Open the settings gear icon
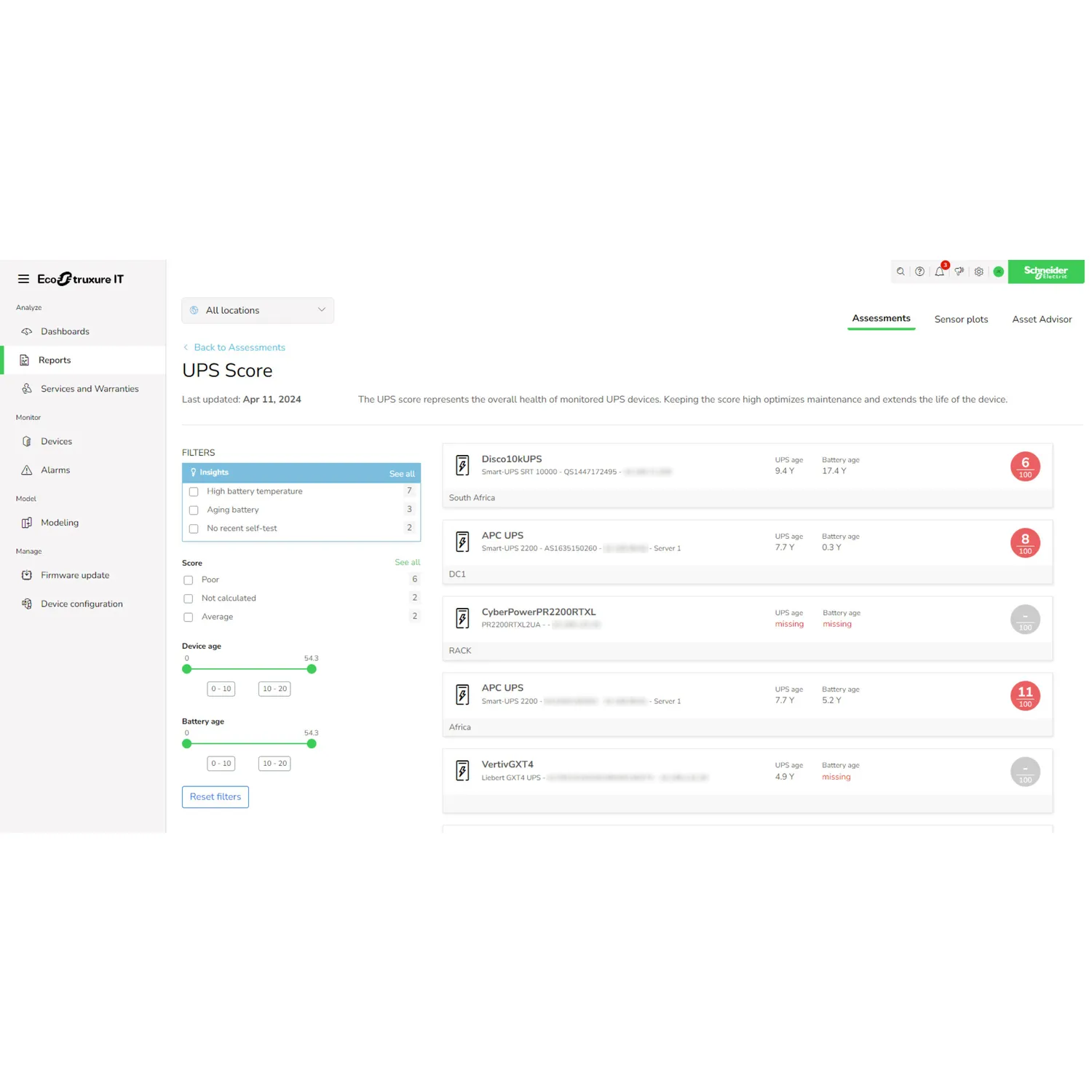This screenshot has height=1092, width=1092. pos(978,272)
